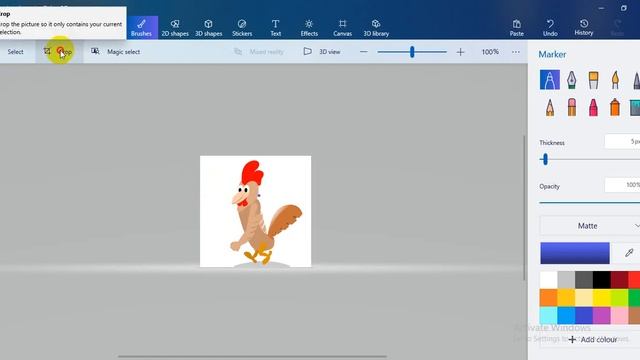Open the three-dot more options menu
The image size is (640, 360).
[516, 52]
